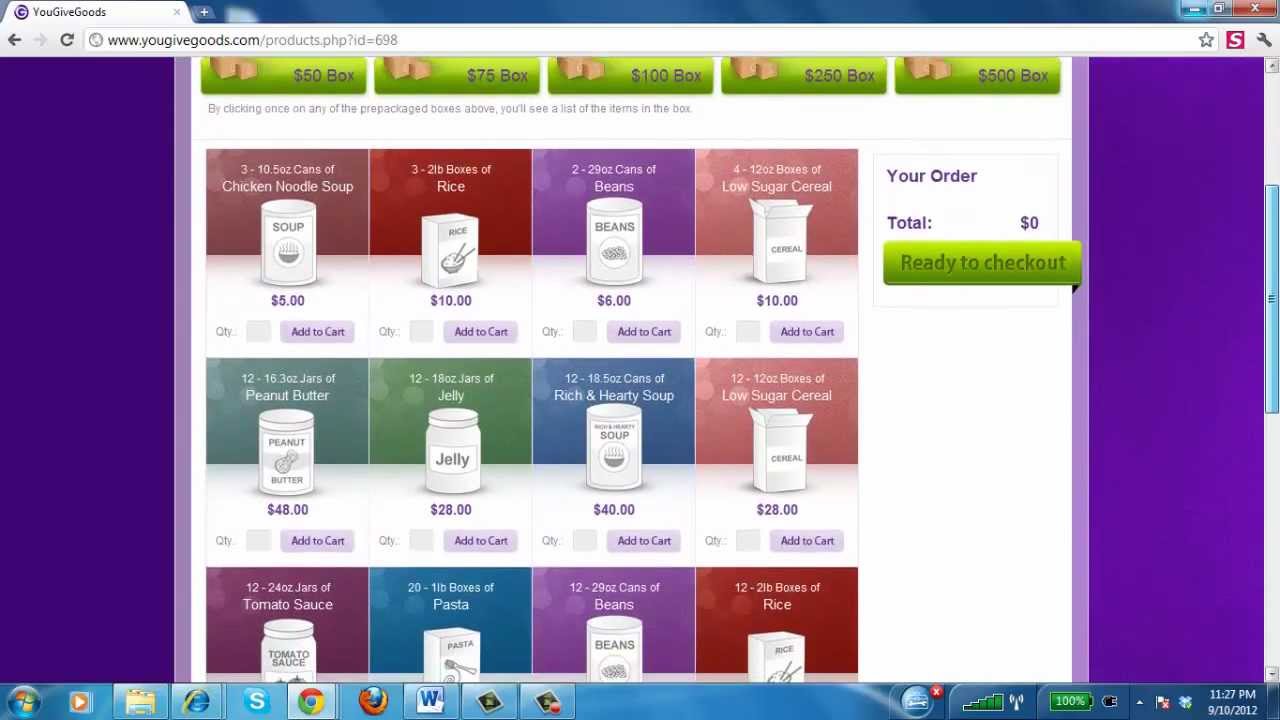Click the $10.00 Rice quantity field
Viewport: 1280px width, 720px height.
coord(421,332)
